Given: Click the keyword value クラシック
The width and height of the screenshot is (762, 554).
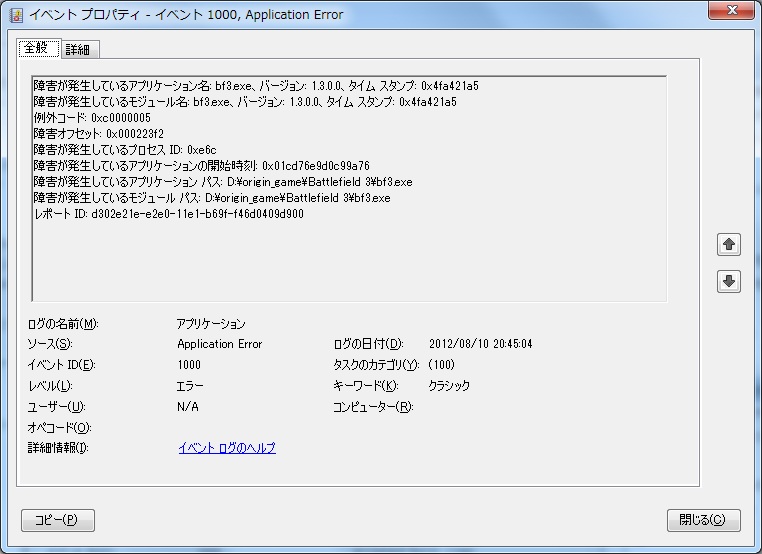Looking at the screenshot, I should [449, 386].
